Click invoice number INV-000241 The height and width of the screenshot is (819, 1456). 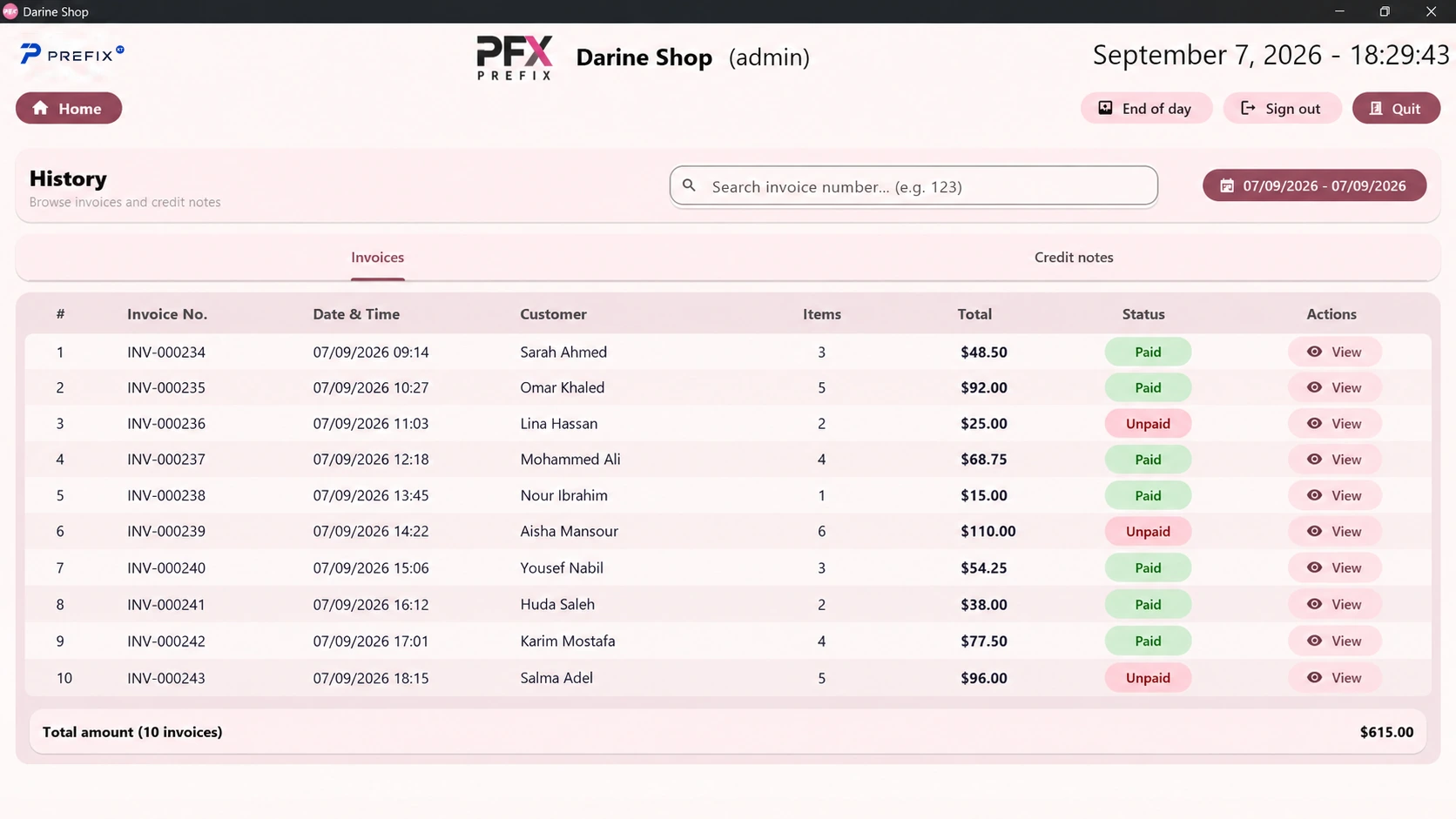point(166,604)
